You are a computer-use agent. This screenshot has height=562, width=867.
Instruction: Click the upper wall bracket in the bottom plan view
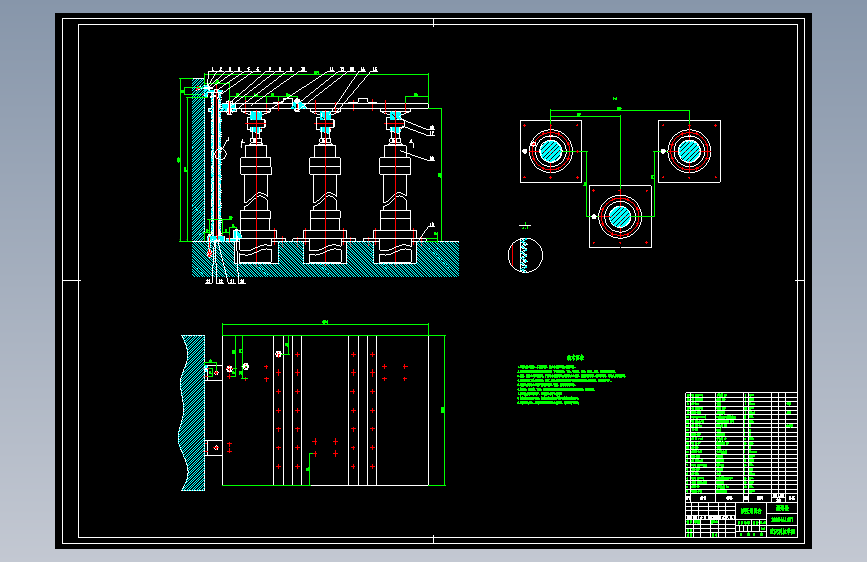(x=213, y=372)
